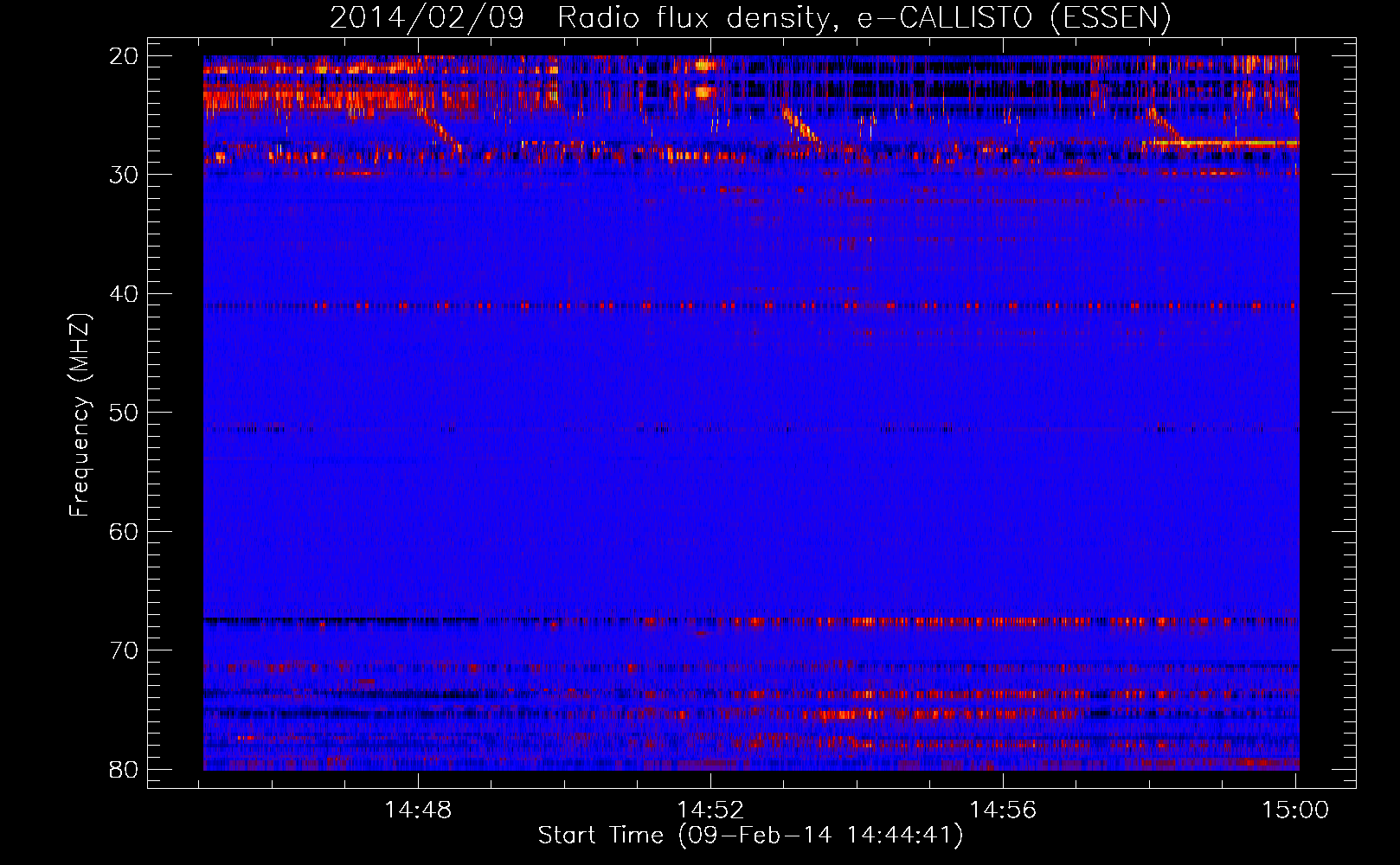Screen dimensions: 1400x865
Task: Select the 30 MHz frequency tick label
Action: coord(124,175)
